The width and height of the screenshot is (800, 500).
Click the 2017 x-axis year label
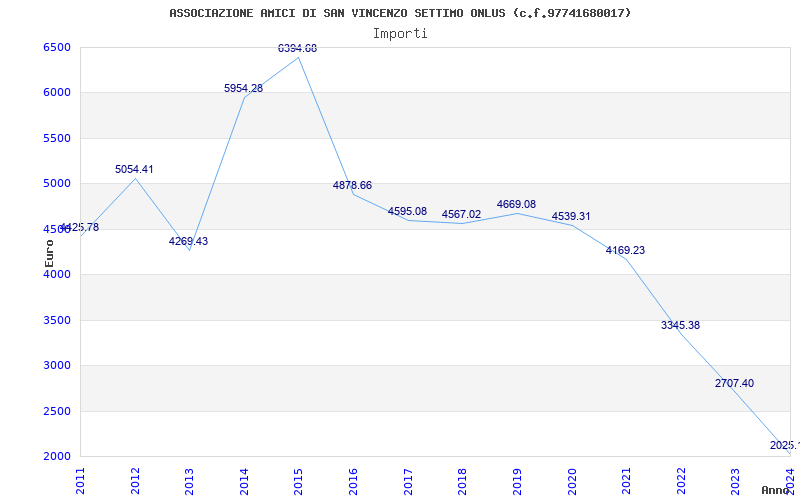pos(408,481)
